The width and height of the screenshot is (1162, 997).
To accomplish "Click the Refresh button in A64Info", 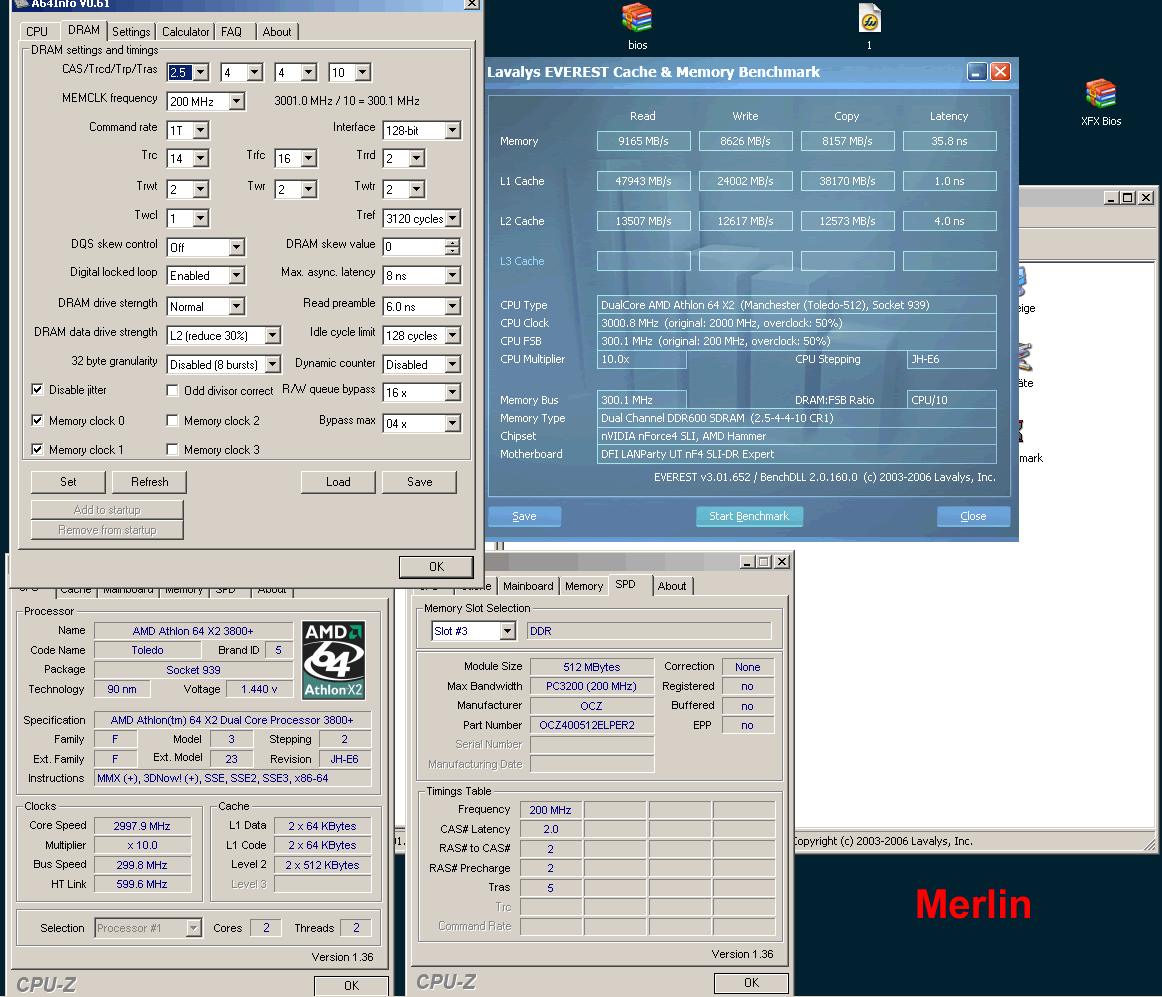I will 149,482.
